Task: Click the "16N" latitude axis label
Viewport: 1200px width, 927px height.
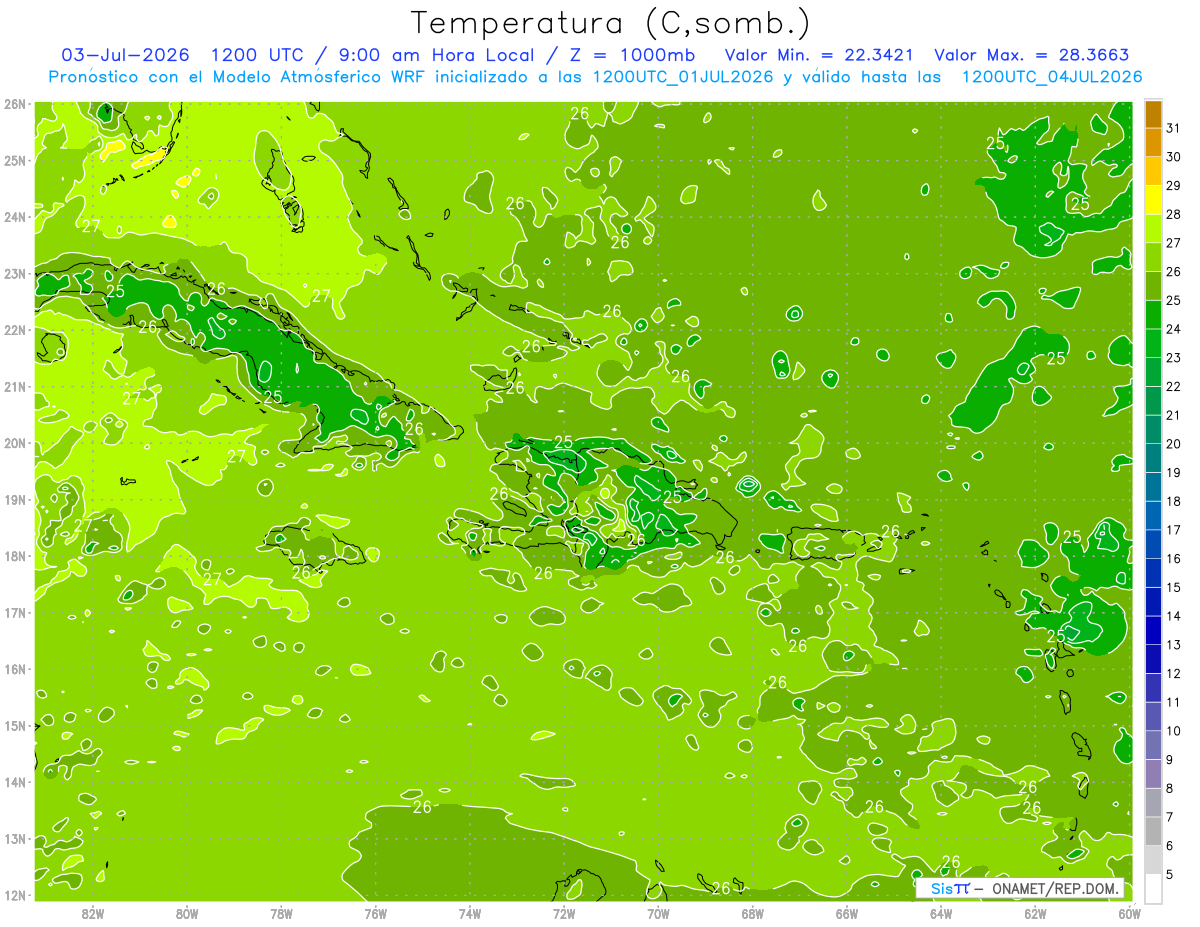Action: point(15,669)
